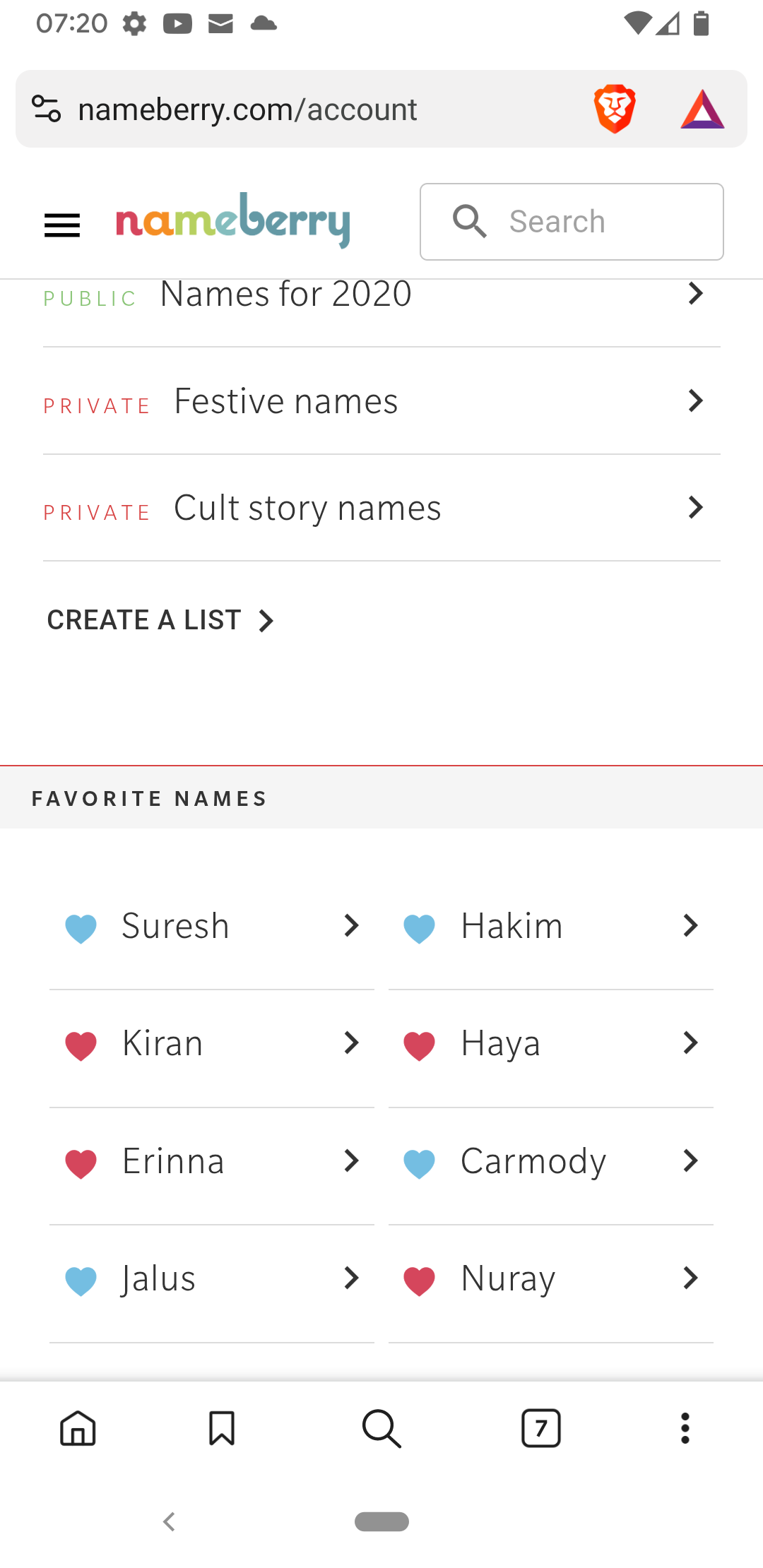Tap the site settings icon in the address bar

pyautogui.click(x=47, y=109)
